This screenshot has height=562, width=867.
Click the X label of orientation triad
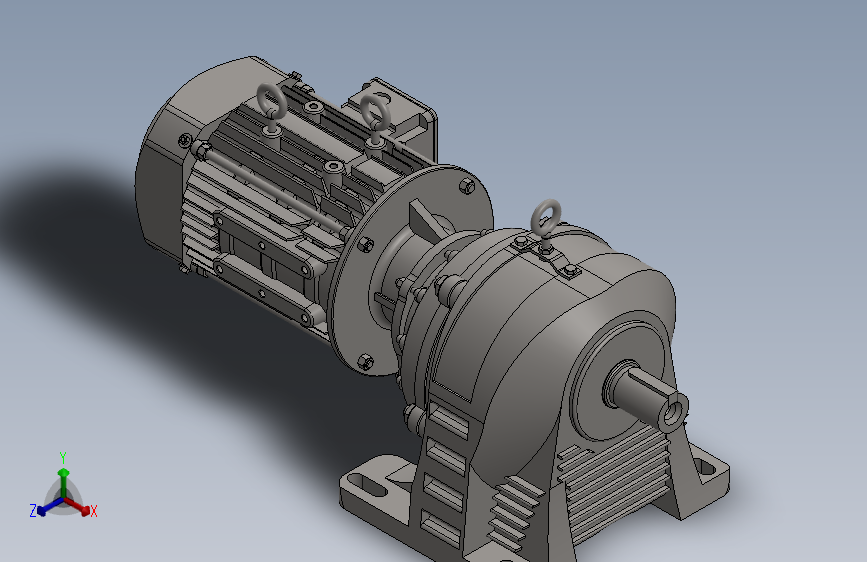[93, 512]
